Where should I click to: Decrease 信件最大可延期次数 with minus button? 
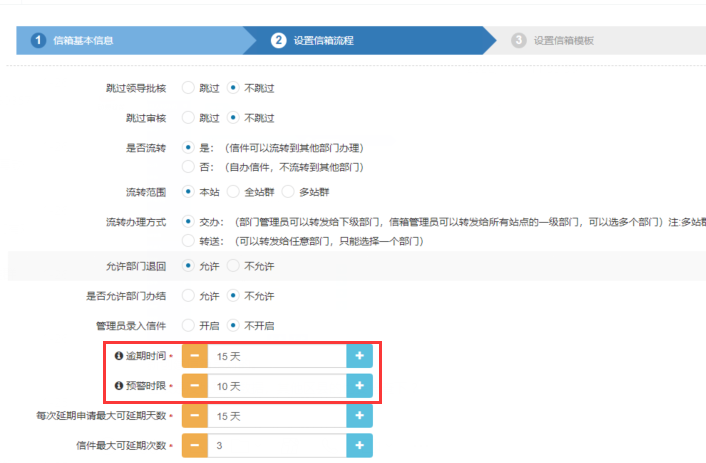[194, 445]
